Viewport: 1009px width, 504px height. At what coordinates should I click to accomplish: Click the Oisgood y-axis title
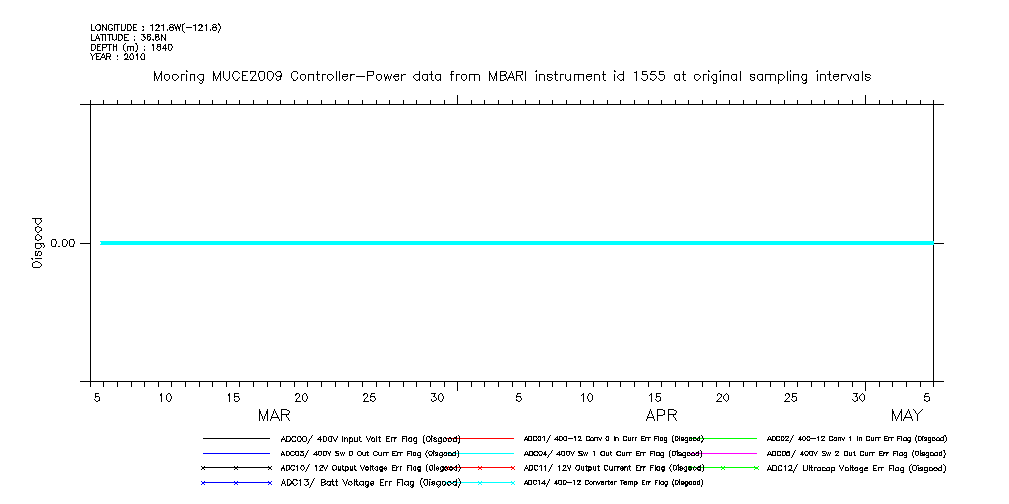38,243
